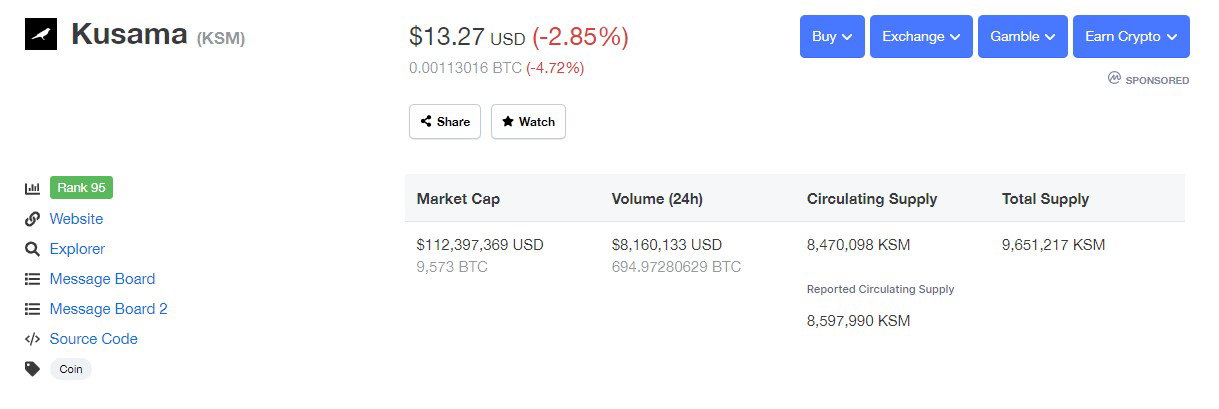Click the bar chart icon beside Rank 95

[32, 188]
